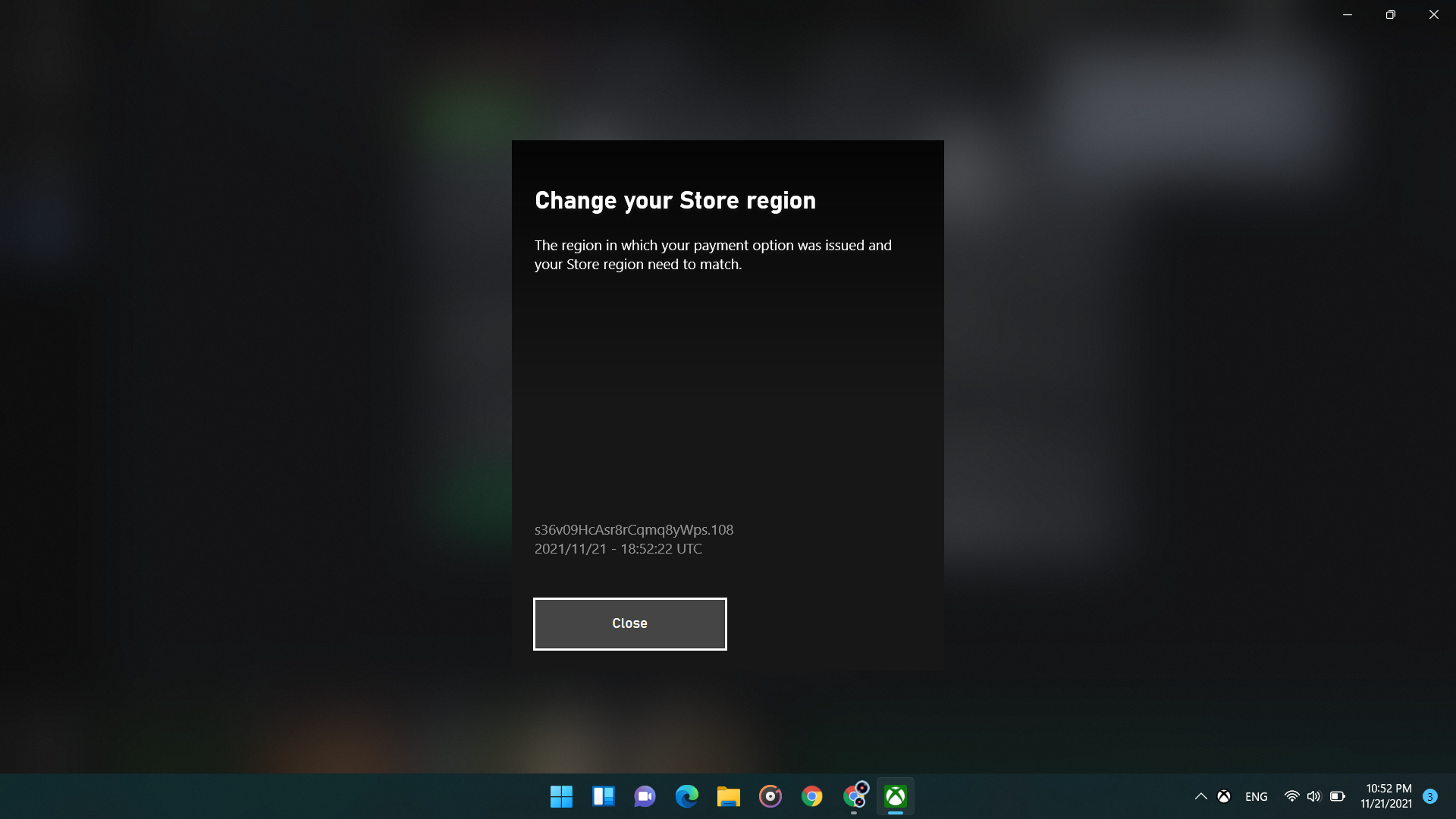Switch the ENG input language
The height and width of the screenshot is (819, 1456).
tap(1256, 796)
